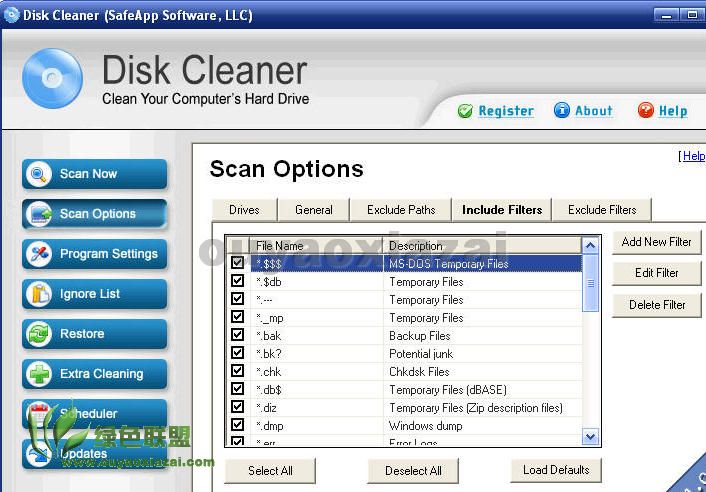Image resolution: width=706 pixels, height=492 pixels.
Task: Toggle the *.--- filter checkbox
Action: pos(237,299)
